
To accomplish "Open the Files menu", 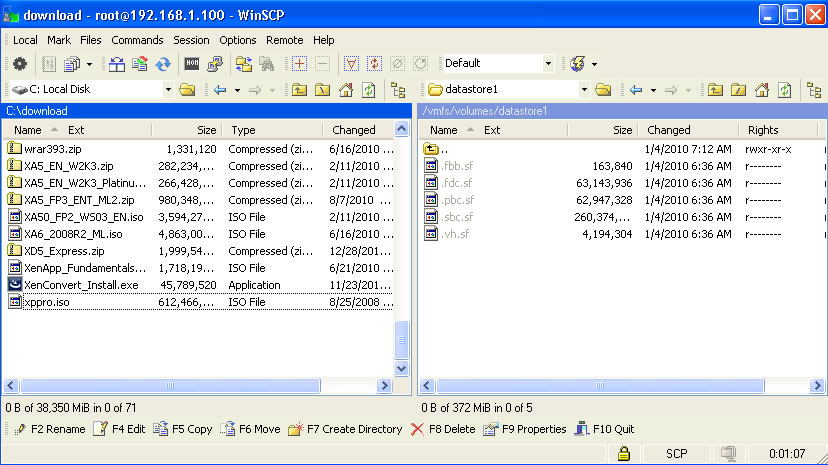I will (x=90, y=40).
